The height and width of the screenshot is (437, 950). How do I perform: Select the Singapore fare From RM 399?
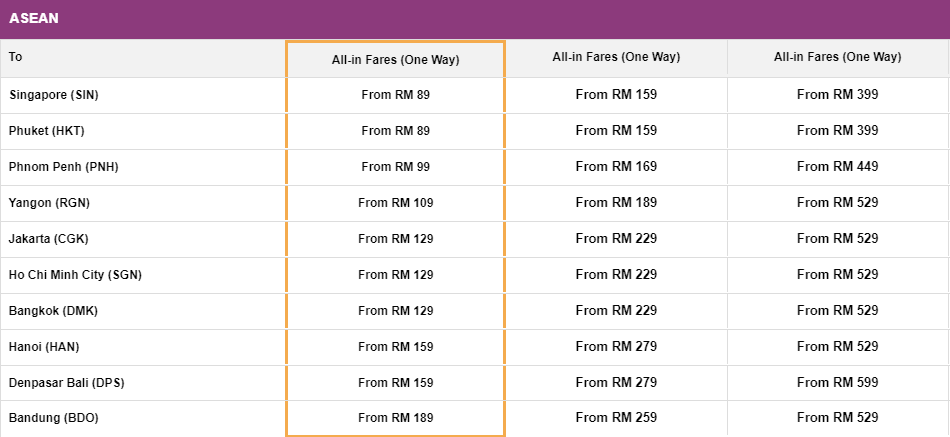837,95
